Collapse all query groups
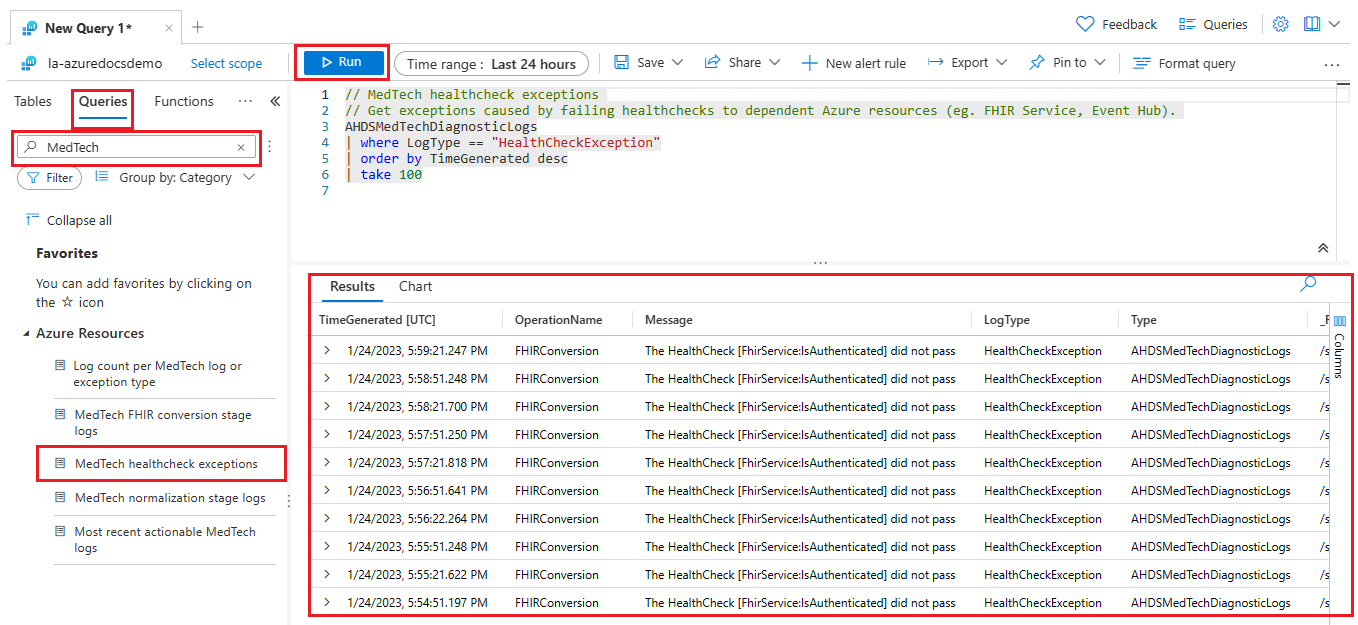This screenshot has height=625, width=1358. click(x=69, y=220)
